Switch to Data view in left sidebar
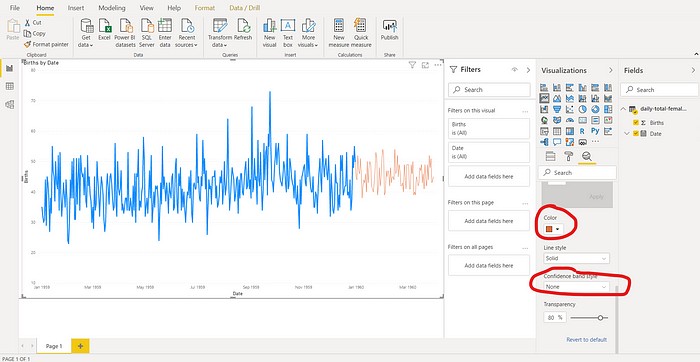The width and height of the screenshot is (700, 362). (9, 86)
